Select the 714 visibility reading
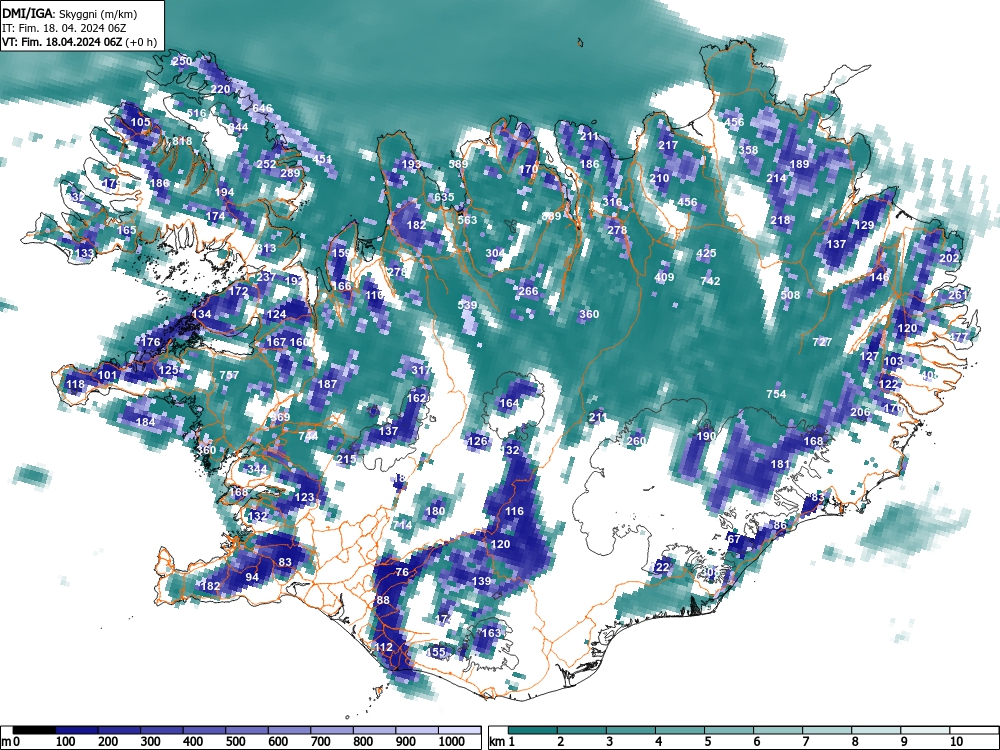This screenshot has height=750, width=1000. pyautogui.click(x=402, y=525)
